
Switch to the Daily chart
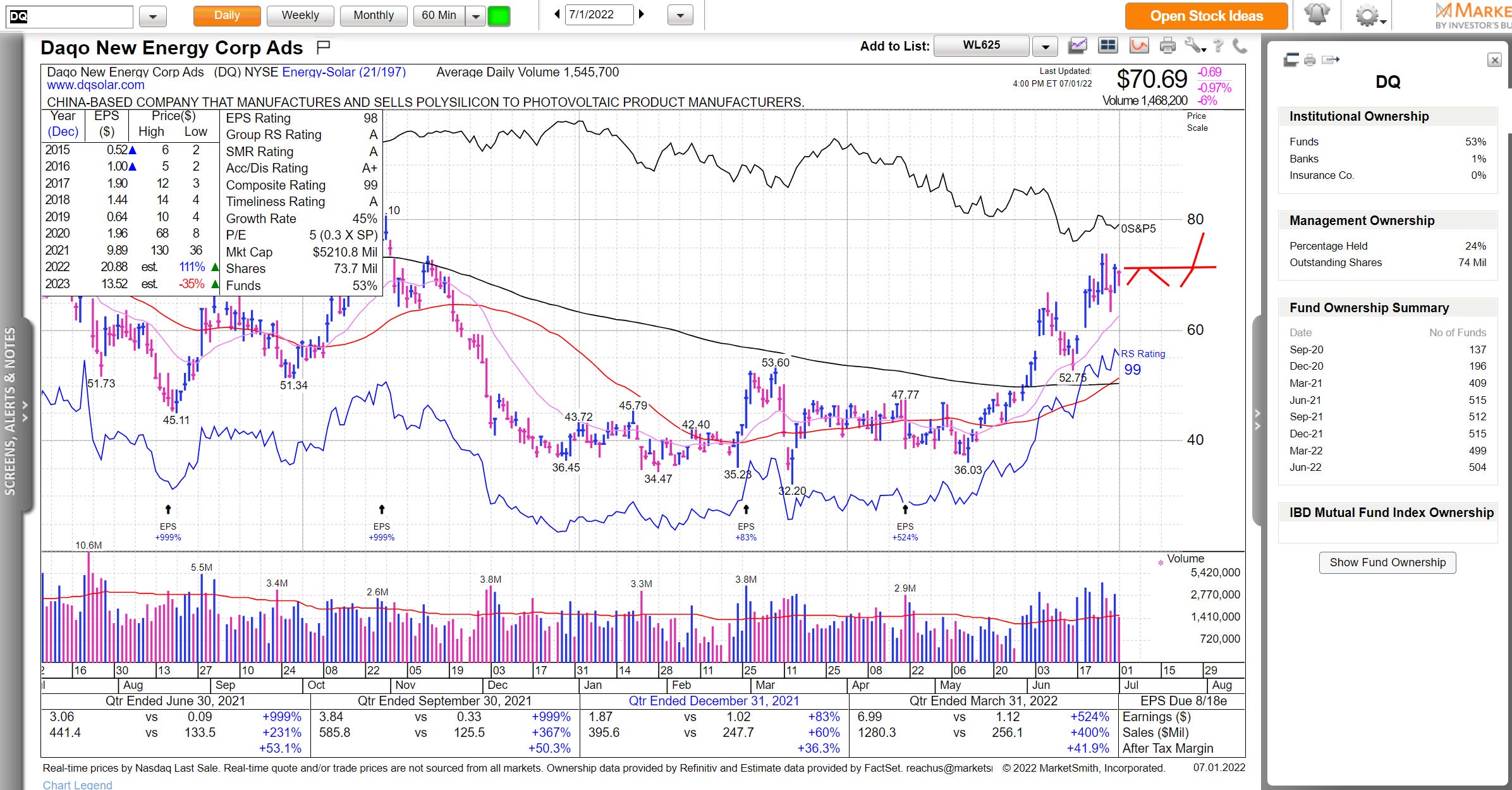click(x=227, y=16)
